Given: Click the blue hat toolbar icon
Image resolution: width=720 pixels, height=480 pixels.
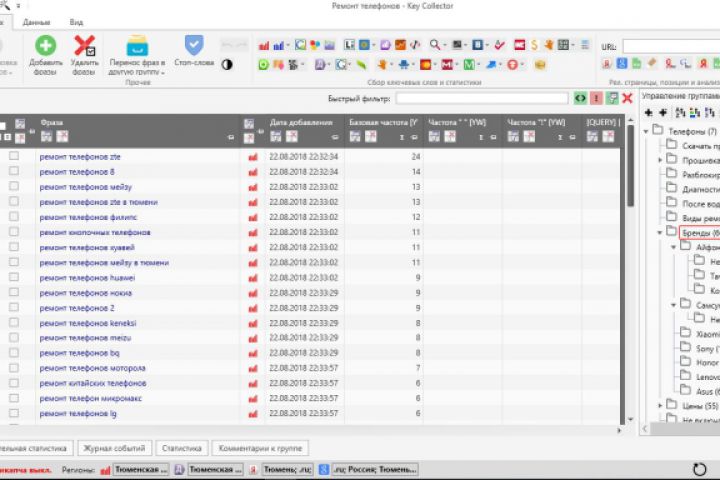Looking at the screenshot, I should coord(404,65).
